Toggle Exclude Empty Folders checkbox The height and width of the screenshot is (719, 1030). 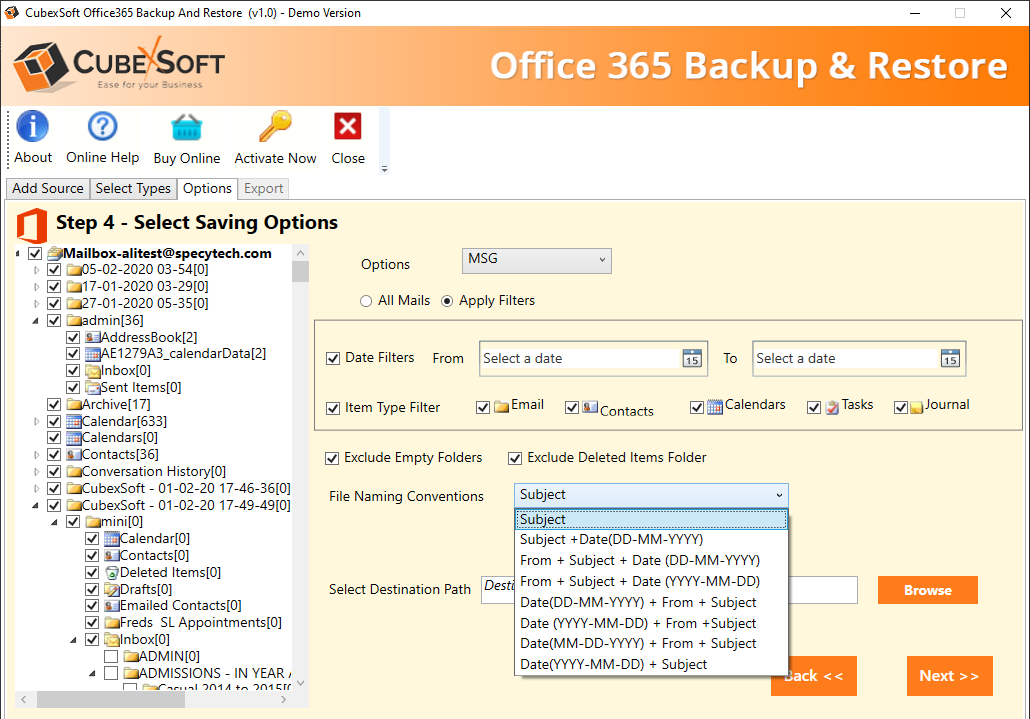click(x=332, y=458)
